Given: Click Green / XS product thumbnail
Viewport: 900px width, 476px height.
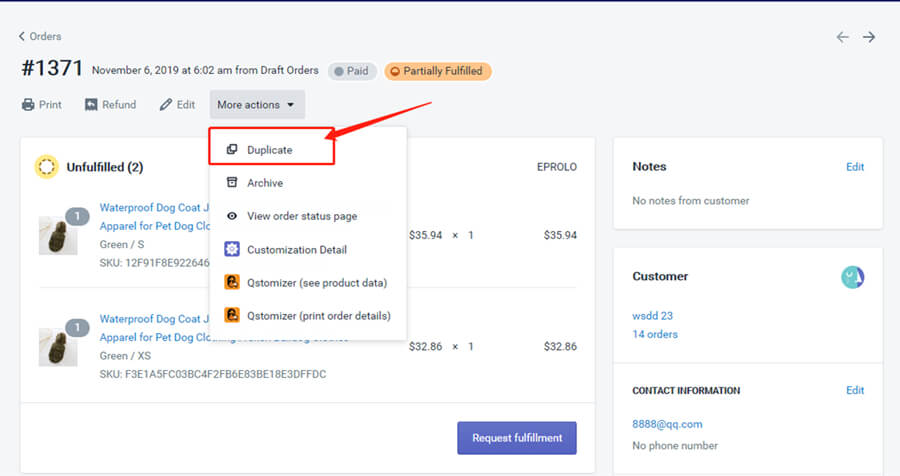Looking at the screenshot, I should point(58,347).
